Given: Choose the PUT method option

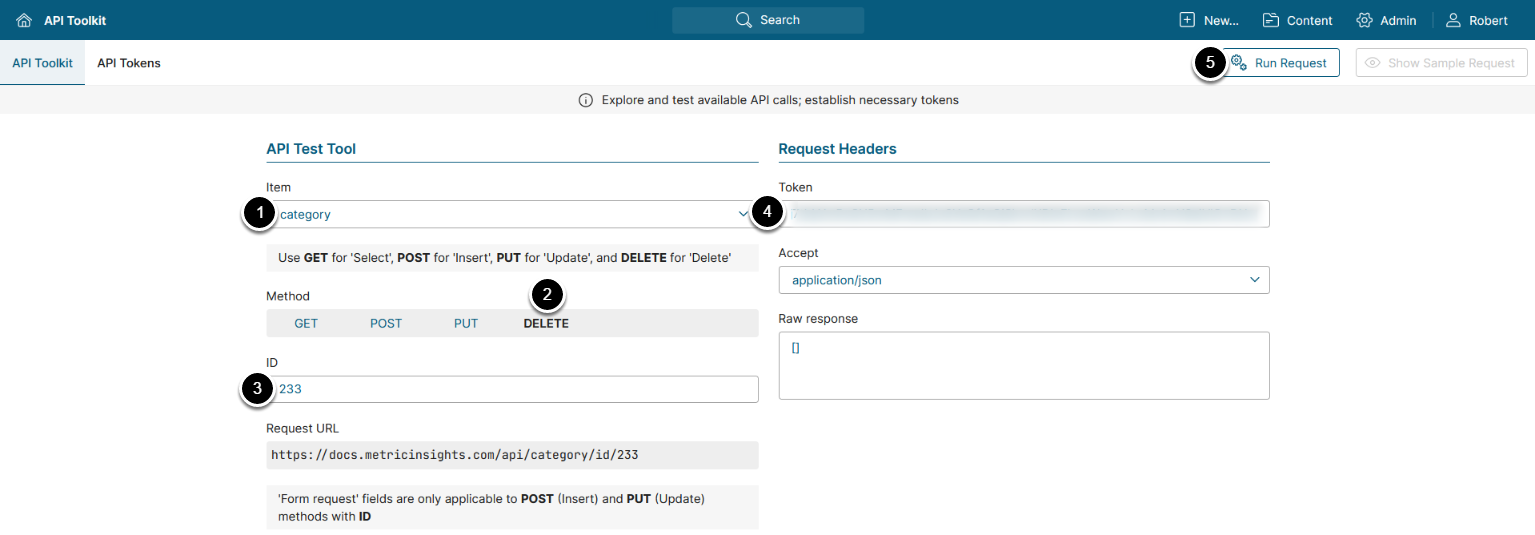Looking at the screenshot, I should pos(466,323).
